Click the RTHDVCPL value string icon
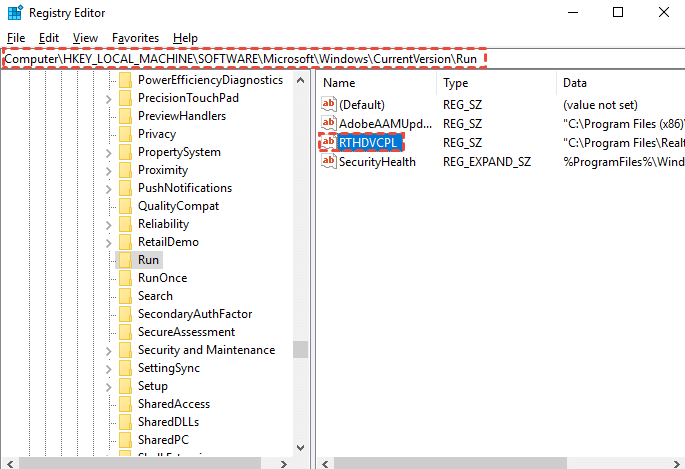Viewport: 685px width, 469px height. tap(329, 142)
